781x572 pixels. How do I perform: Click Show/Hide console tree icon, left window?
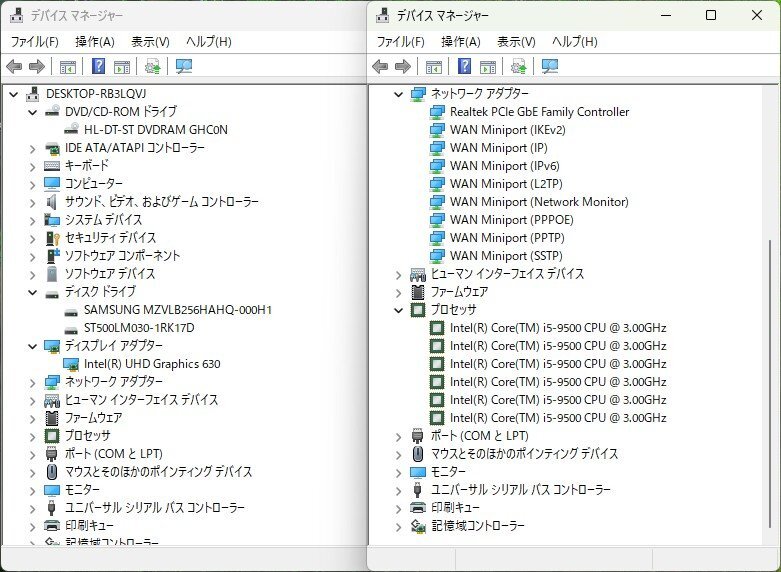pyautogui.click(x=68, y=66)
